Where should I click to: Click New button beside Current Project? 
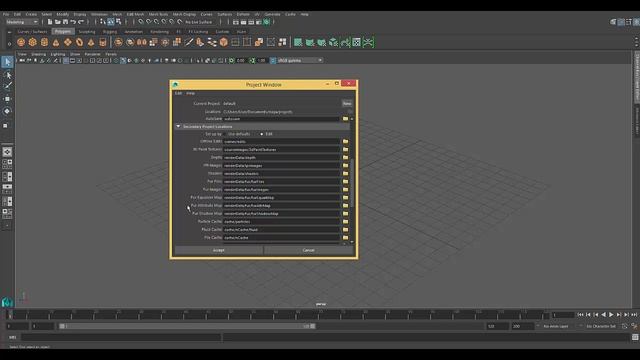click(347, 103)
